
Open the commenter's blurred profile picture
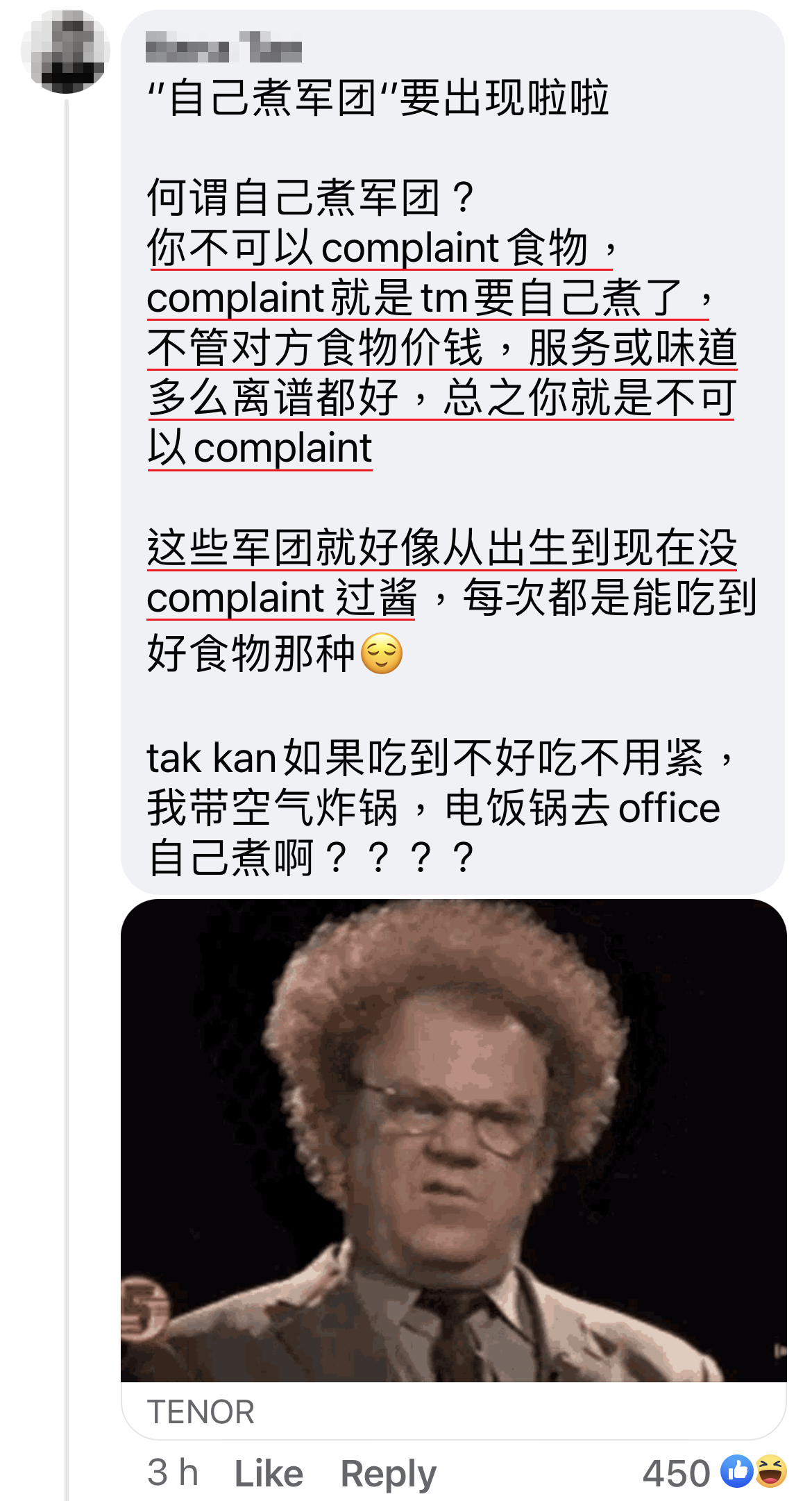pyautogui.click(x=65, y=51)
